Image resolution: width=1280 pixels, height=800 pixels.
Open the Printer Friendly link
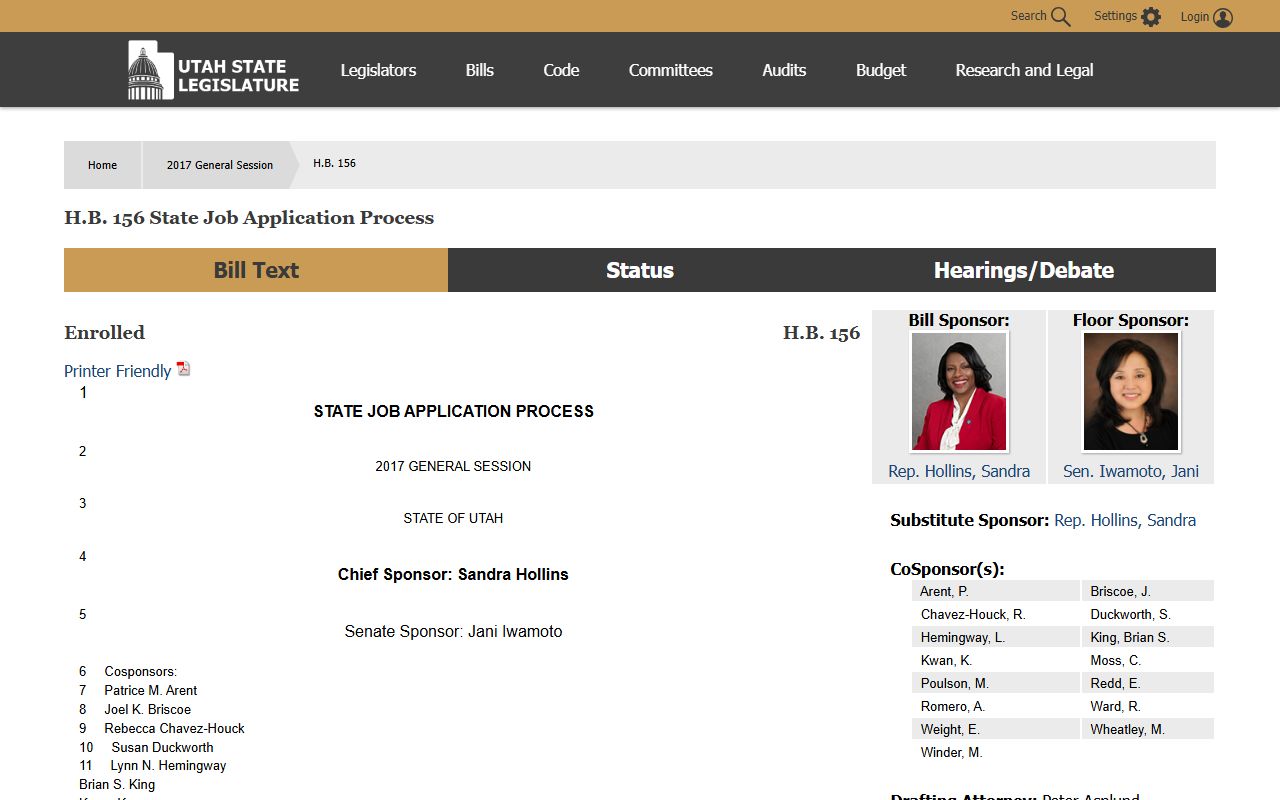pos(118,371)
